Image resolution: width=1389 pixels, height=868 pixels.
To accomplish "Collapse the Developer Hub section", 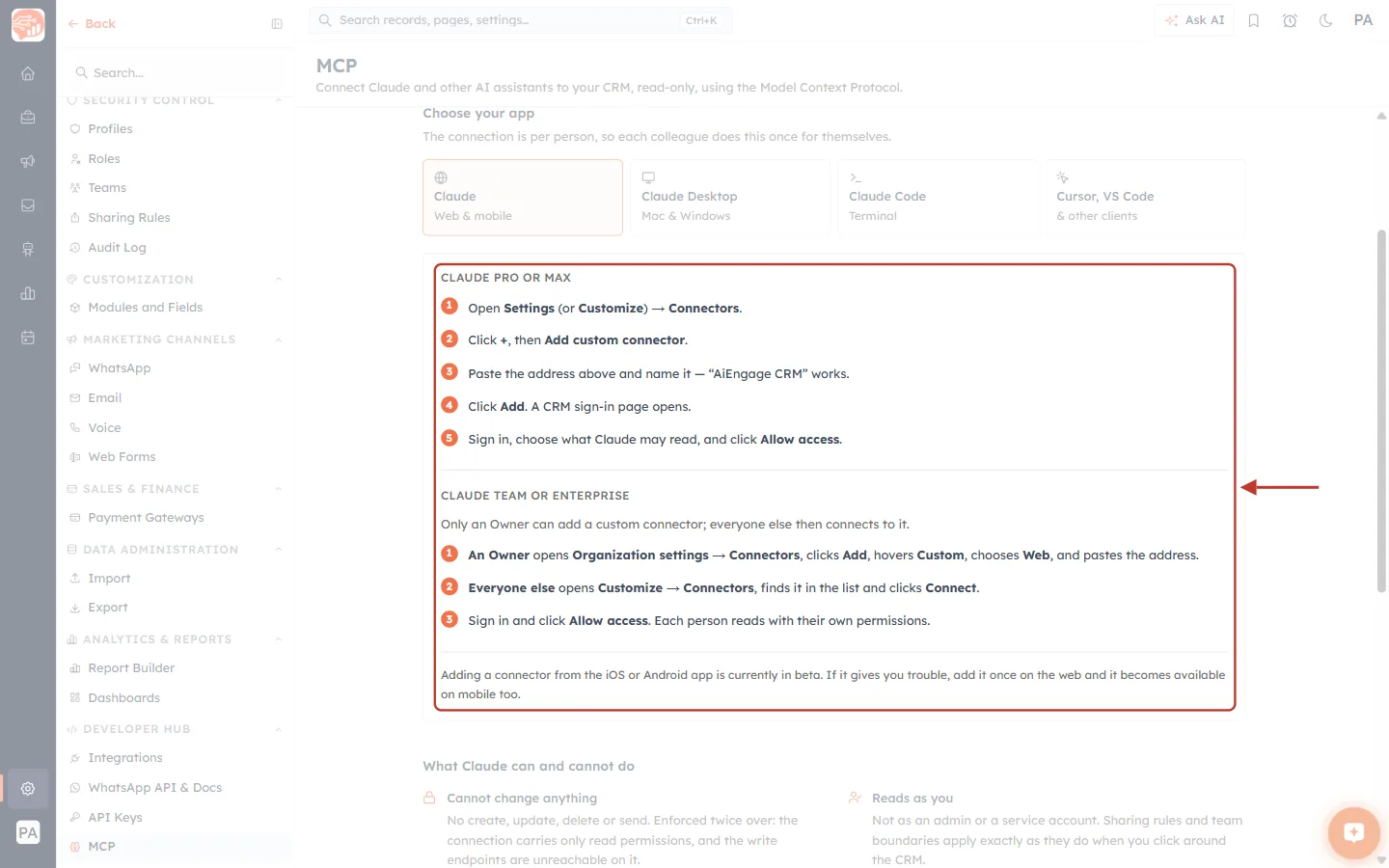I will pyautogui.click(x=279, y=729).
